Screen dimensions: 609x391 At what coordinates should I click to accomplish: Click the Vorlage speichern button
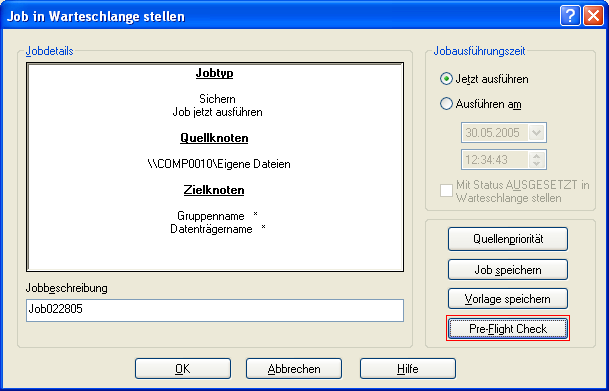coord(508,299)
